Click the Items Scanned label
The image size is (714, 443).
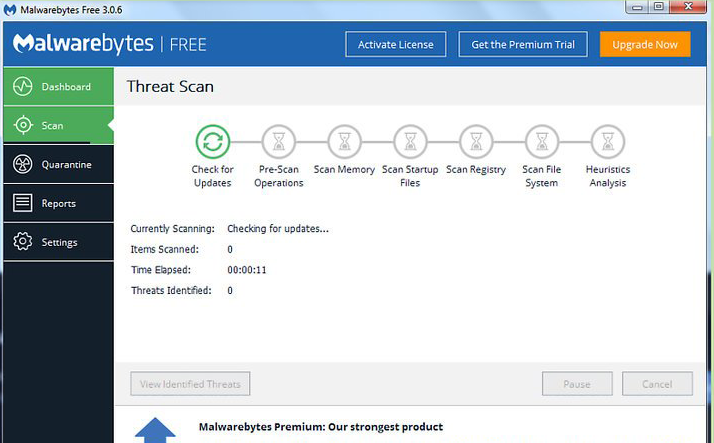pos(165,249)
